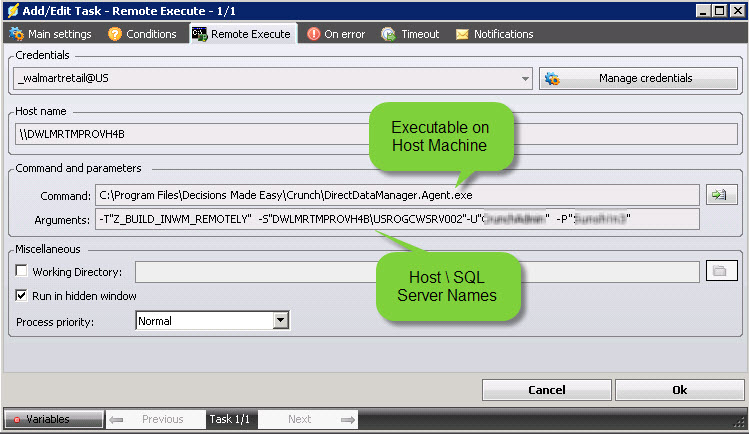Open the Process priority dropdown

pyautogui.click(x=281, y=321)
